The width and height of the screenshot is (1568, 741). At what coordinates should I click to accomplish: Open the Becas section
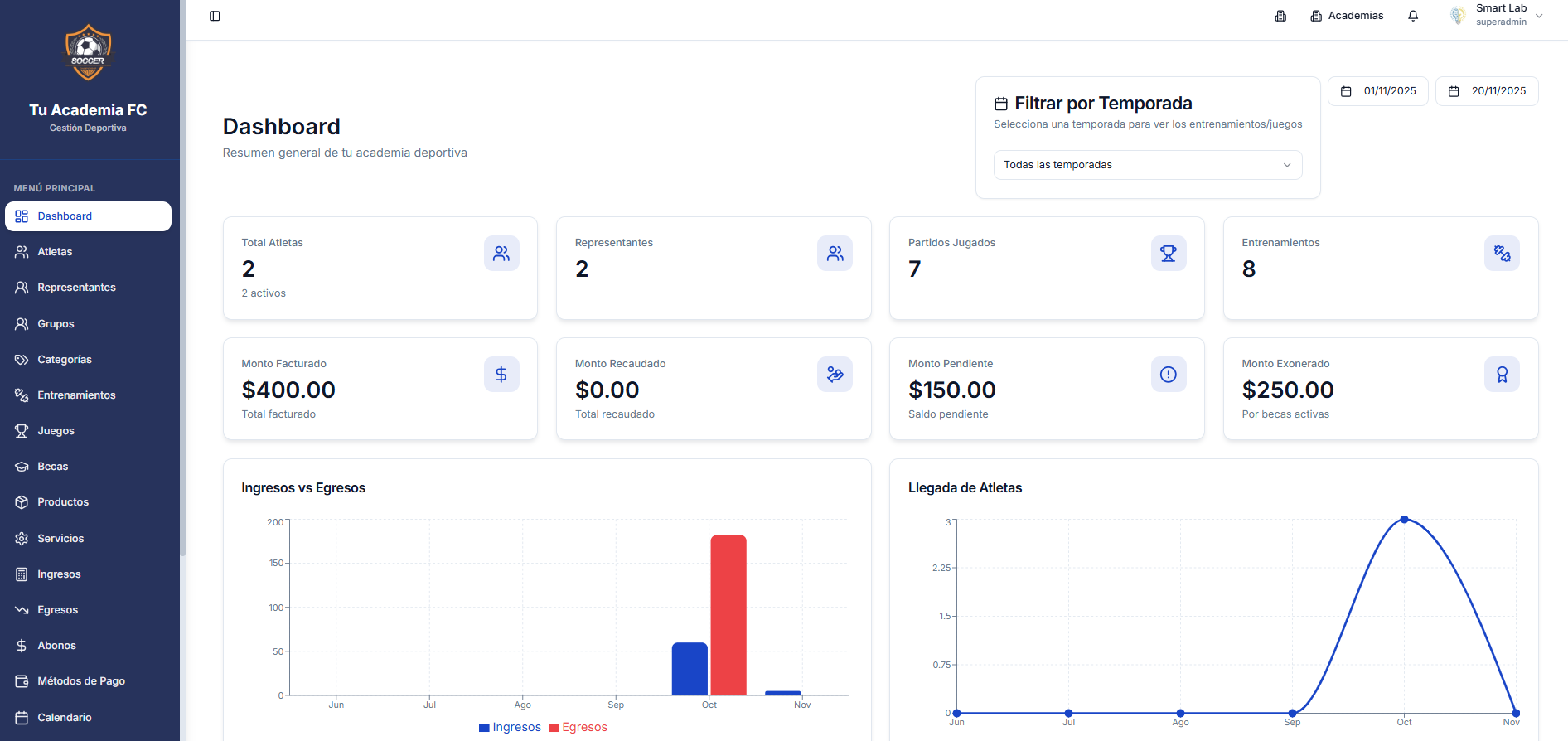point(52,467)
